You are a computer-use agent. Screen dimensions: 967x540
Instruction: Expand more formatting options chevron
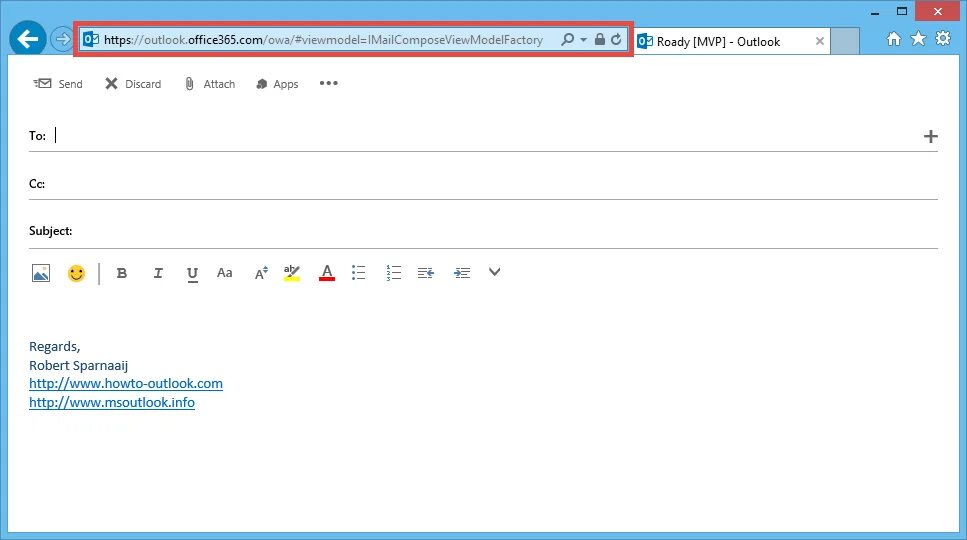494,272
